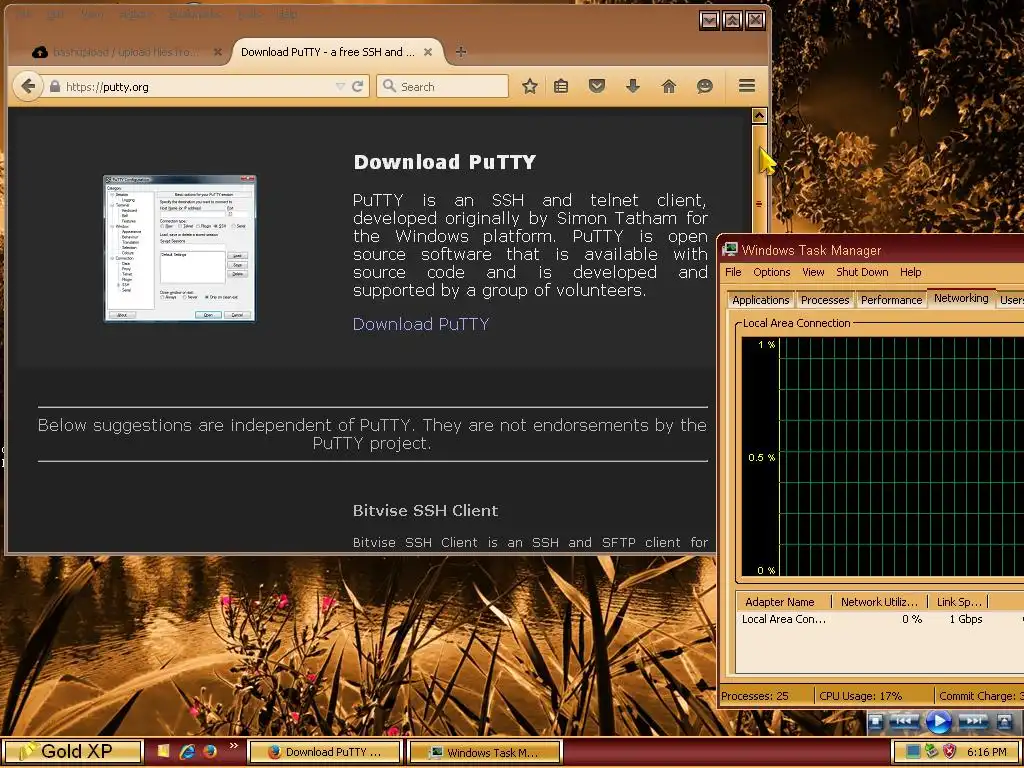Click the network tray icon
This screenshot has width=1024, height=768.
931,752
